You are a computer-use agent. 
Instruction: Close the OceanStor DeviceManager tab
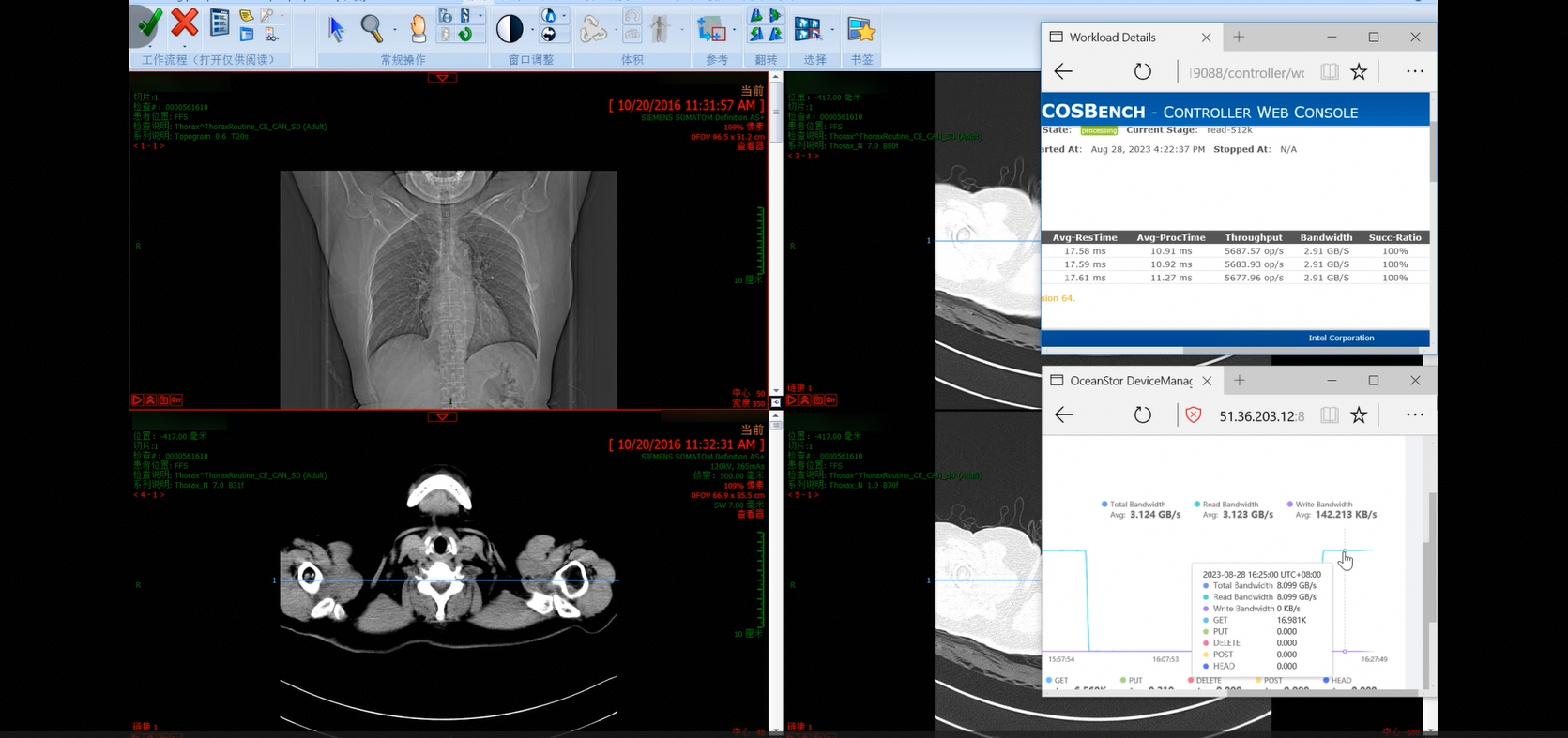[x=1207, y=381]
